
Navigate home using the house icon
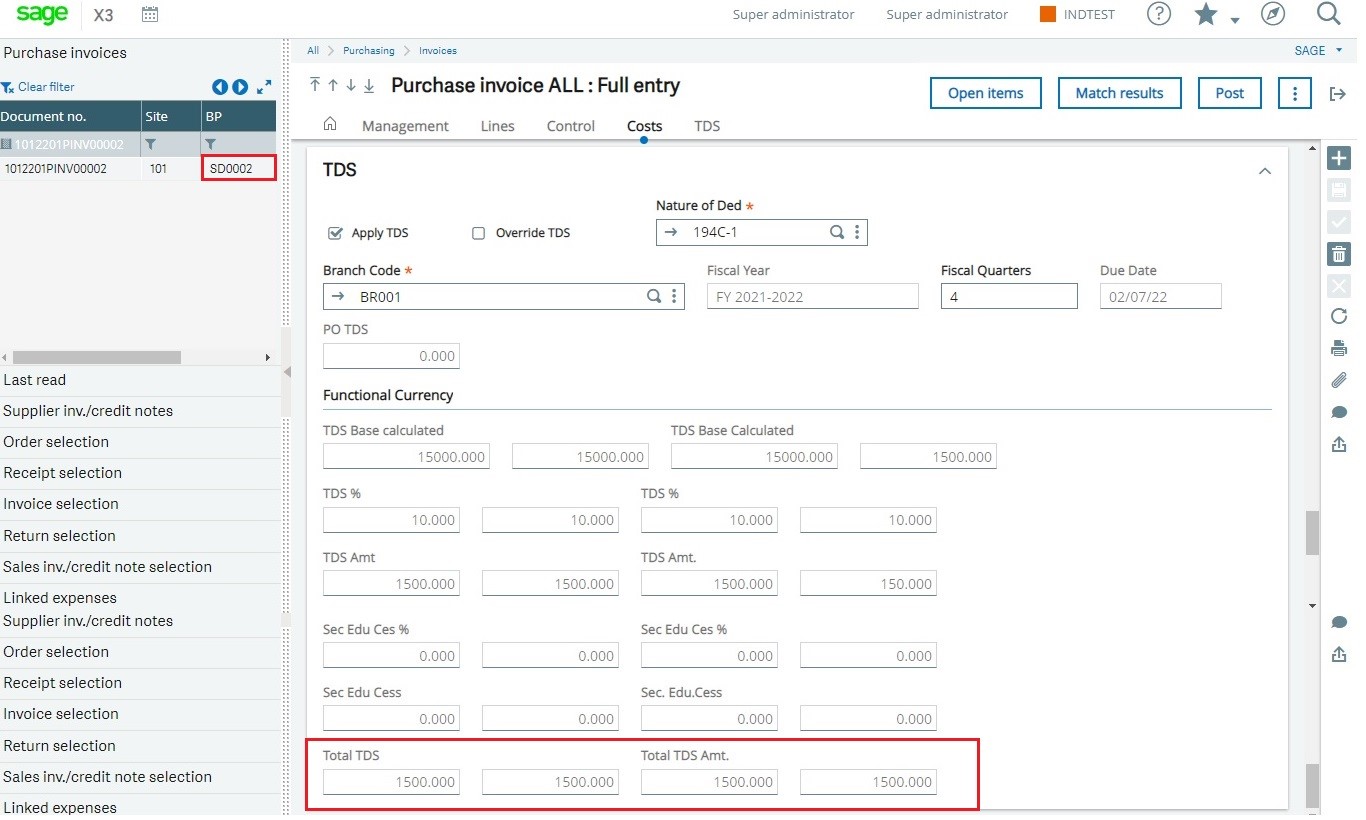tap(330, 126)
